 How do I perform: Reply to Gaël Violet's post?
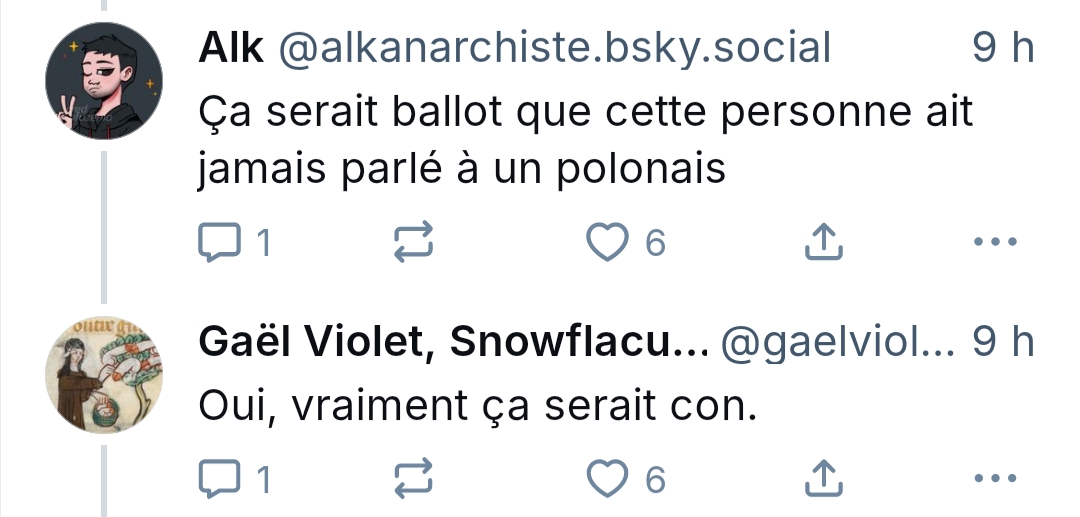tap(218, 480)
